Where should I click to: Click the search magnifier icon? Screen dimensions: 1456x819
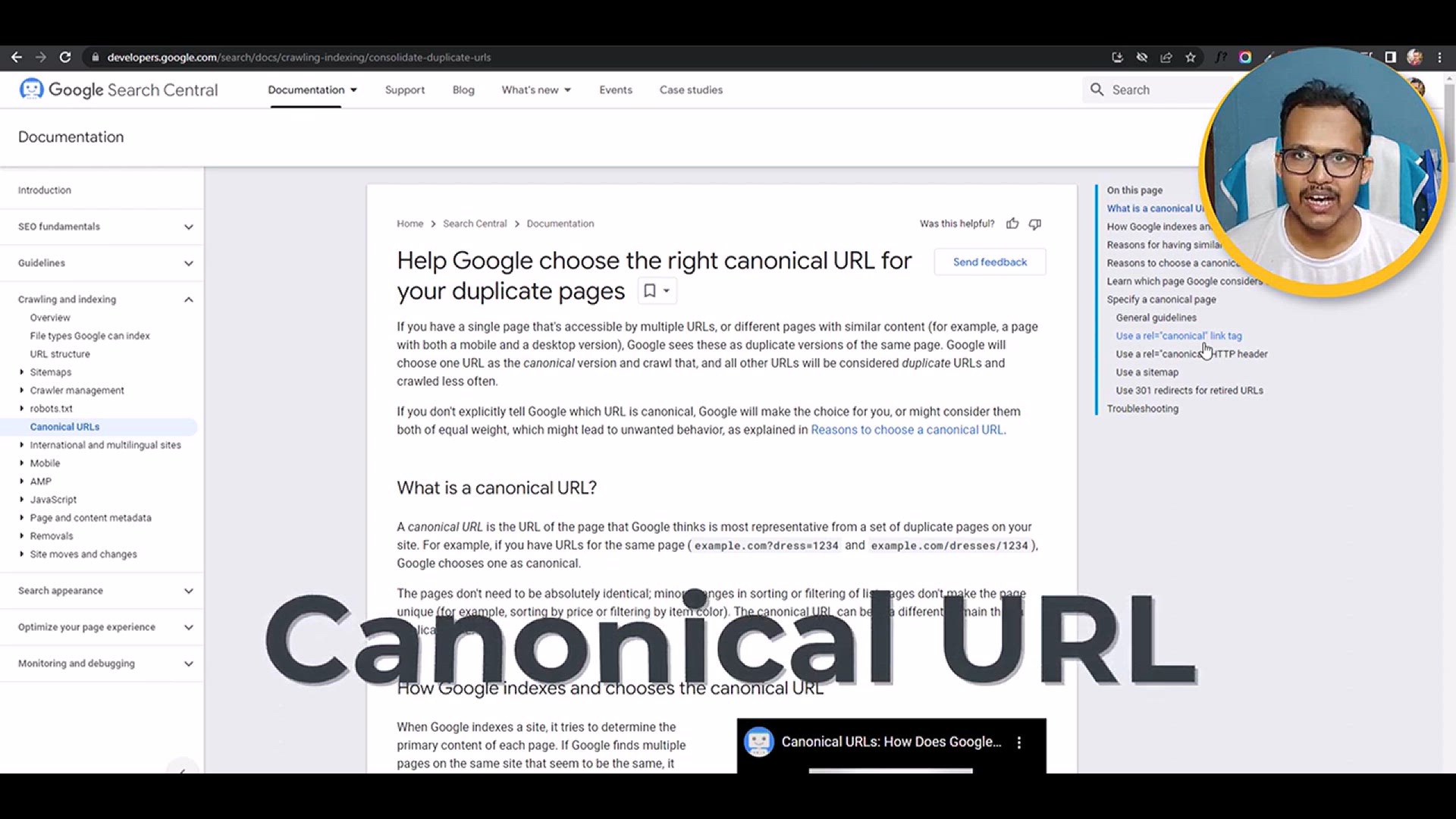click(x=1097, y=89)
